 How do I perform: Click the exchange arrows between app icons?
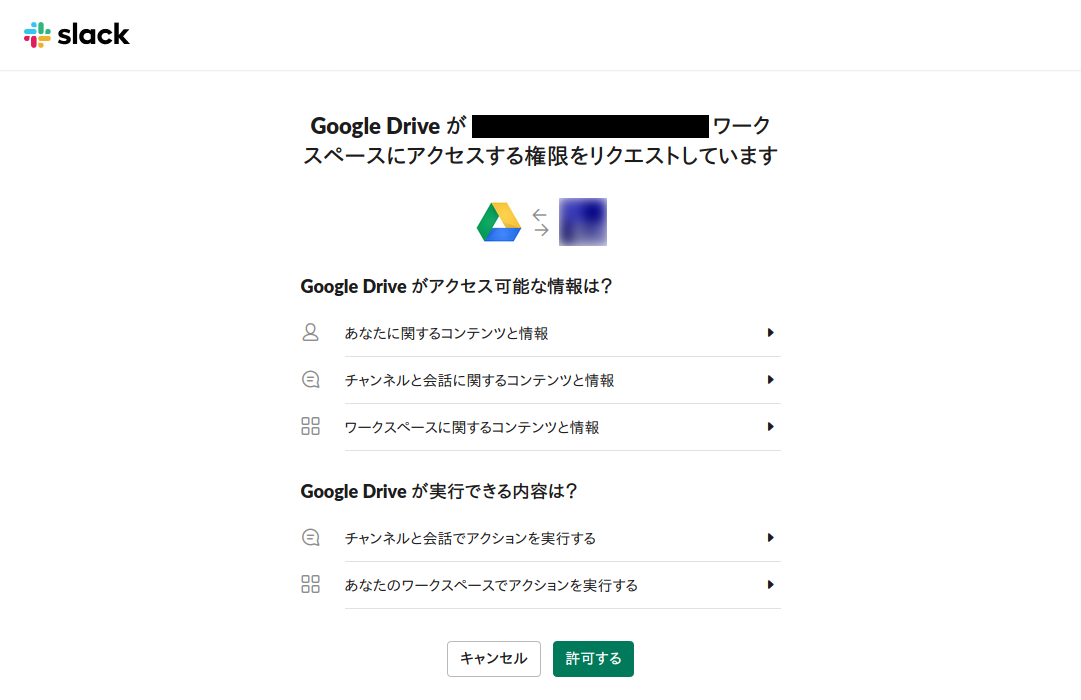click(540, 221)
